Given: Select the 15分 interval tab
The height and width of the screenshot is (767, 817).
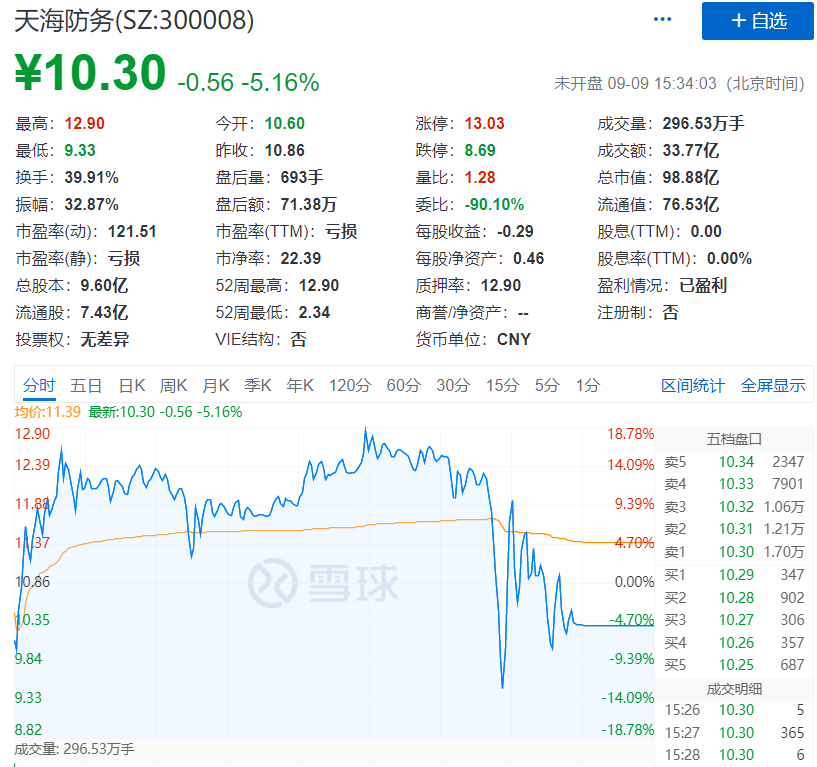Looking at the screenshot, I should pos(503,386).
